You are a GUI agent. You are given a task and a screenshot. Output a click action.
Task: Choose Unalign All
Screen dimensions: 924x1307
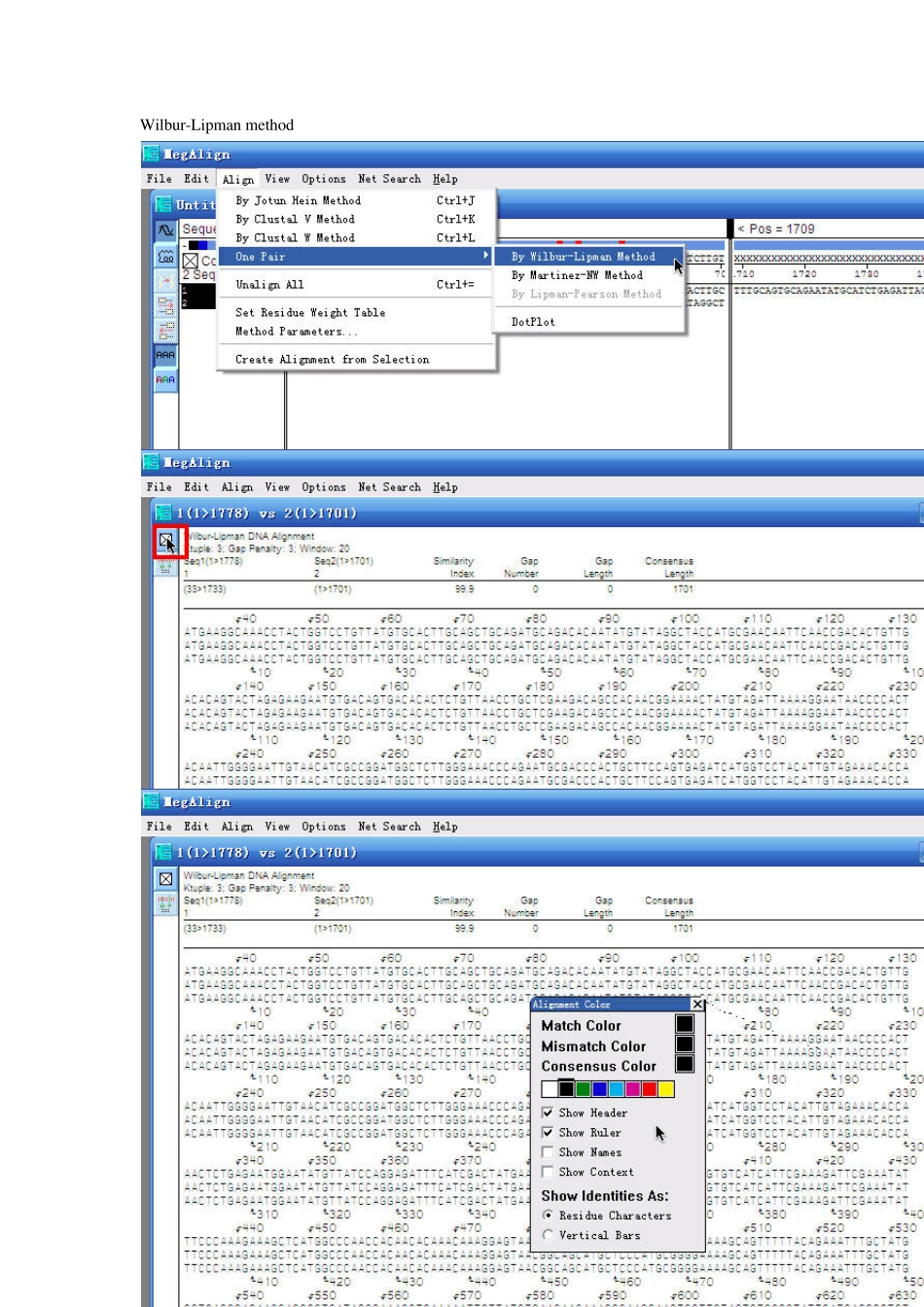[356, 284]
